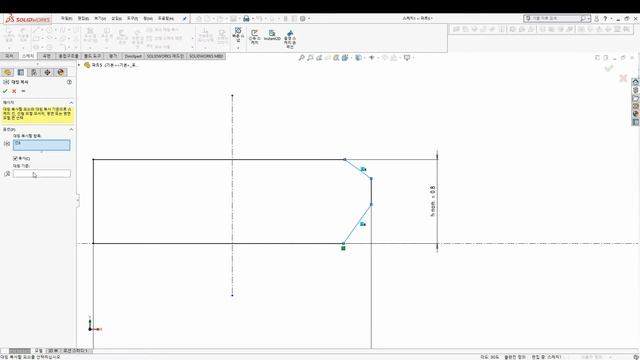Screen dimensions: 640x360
Task: Open the Appearances task pane tab
Action: coord(635,114)
